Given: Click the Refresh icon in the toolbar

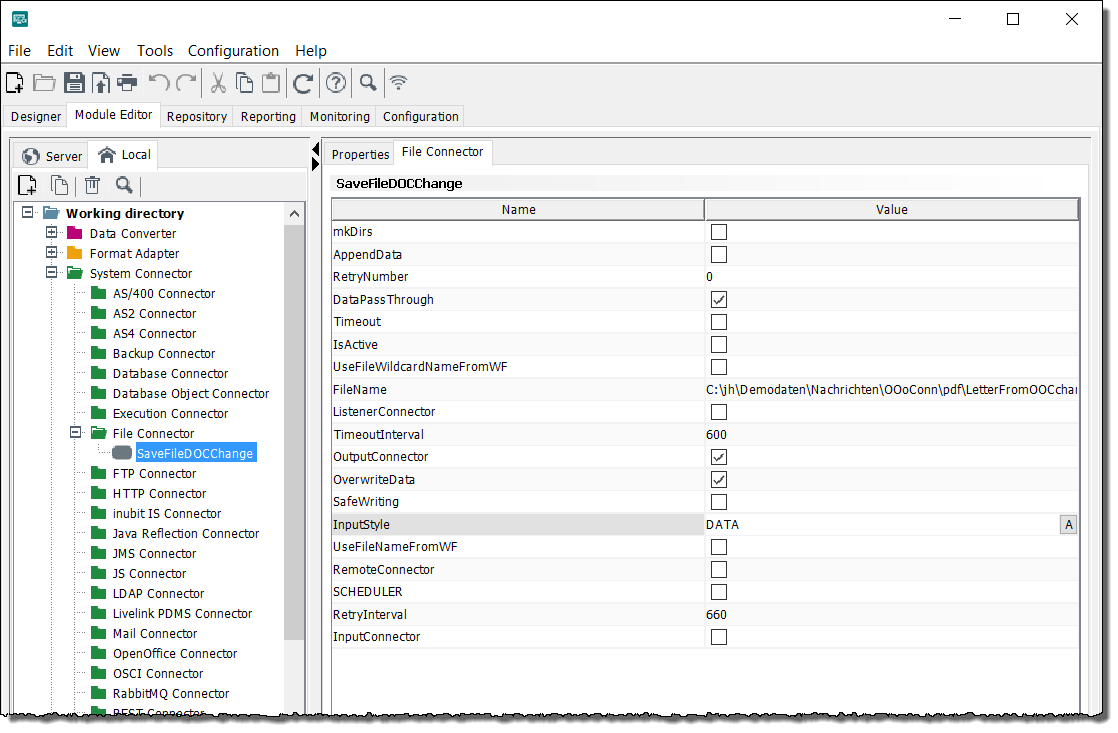Looking at the screenshot, I should 303,83.
